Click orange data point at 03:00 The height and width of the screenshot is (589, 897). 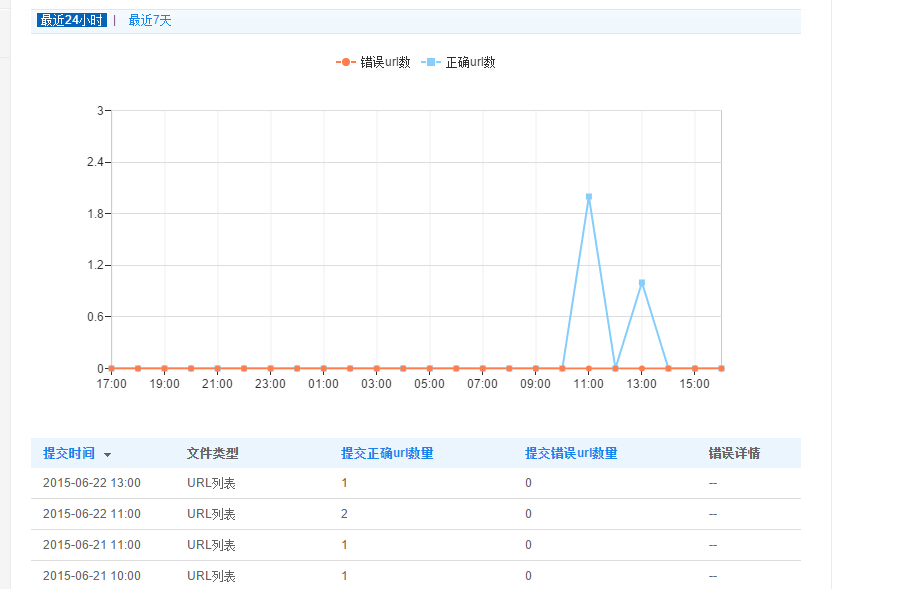[x=377, y=368]
